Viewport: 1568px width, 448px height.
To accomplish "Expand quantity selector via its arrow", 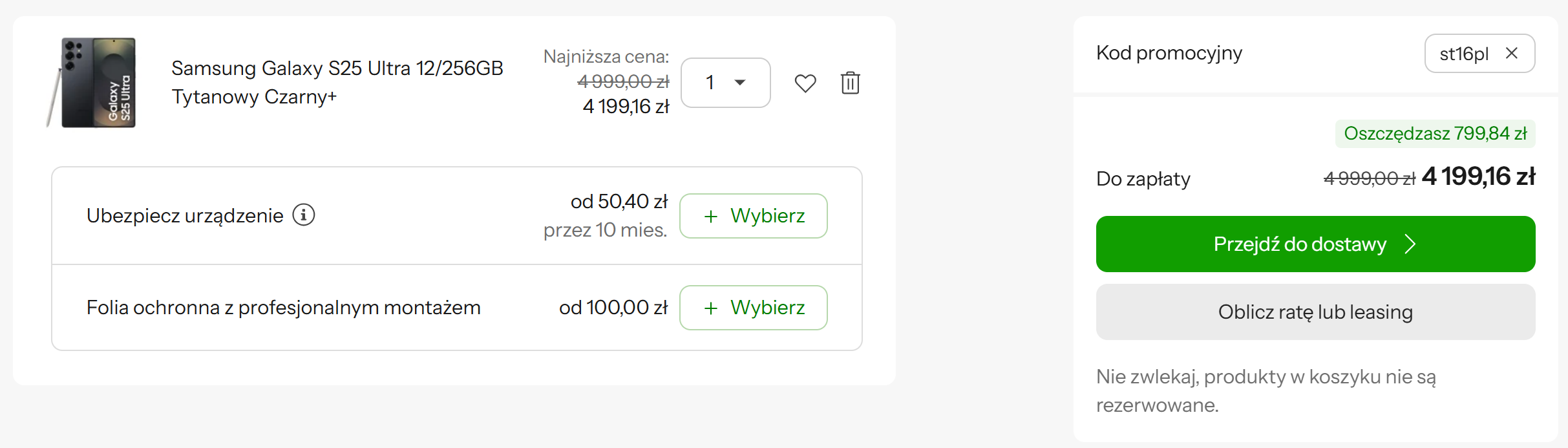I will pos(740,83).
